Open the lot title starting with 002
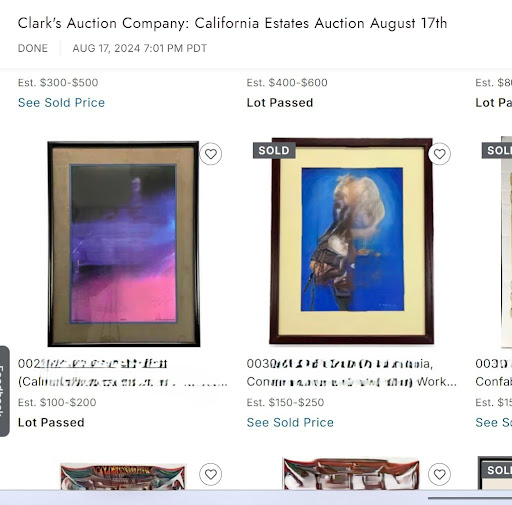The height and width of the screenshot is (505, 512). [123, 372]
